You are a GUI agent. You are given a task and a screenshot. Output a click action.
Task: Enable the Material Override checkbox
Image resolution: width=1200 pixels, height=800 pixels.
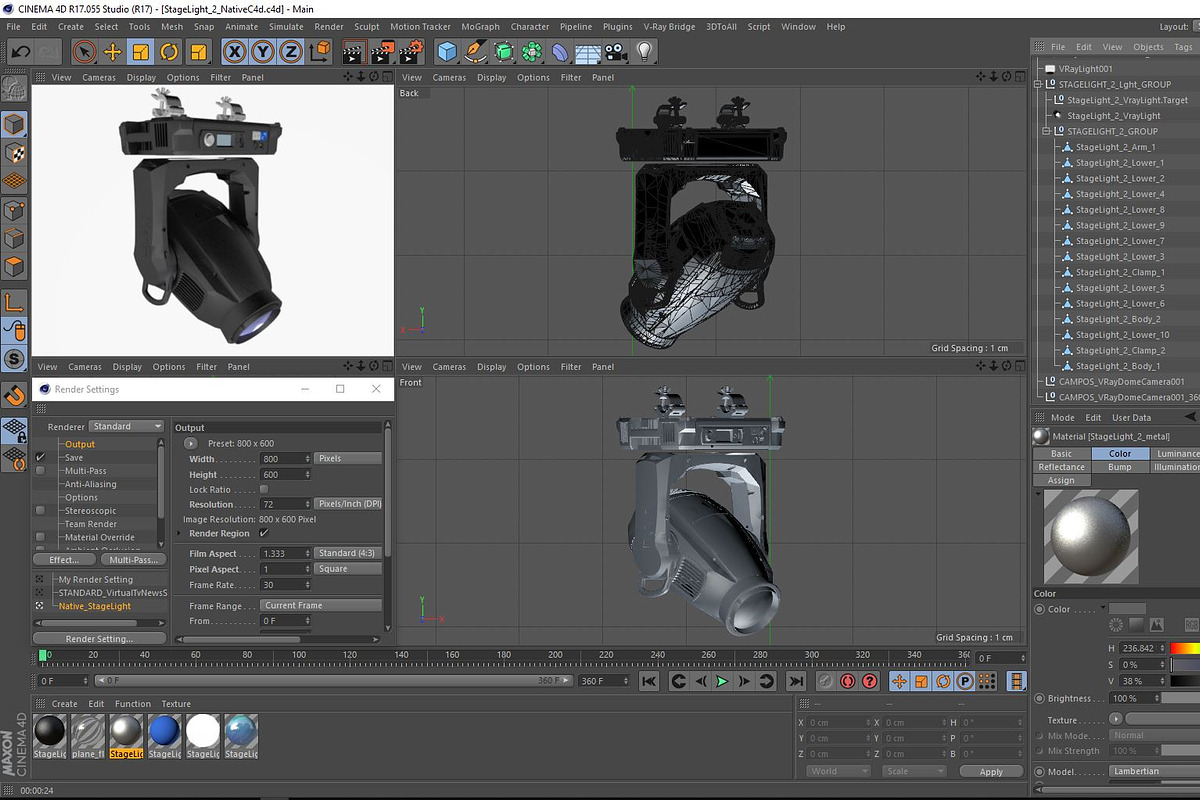(x=40, y=537)
